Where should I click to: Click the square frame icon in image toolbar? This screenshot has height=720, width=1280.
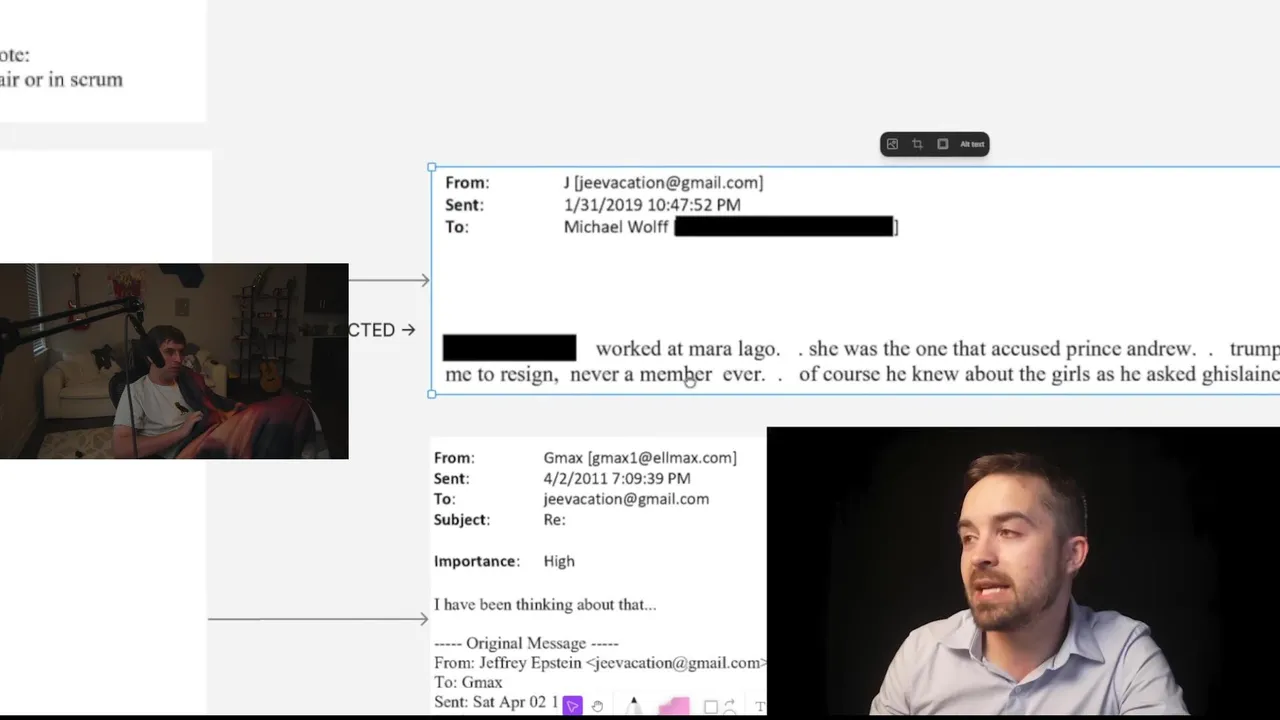(x=942, y=144)
